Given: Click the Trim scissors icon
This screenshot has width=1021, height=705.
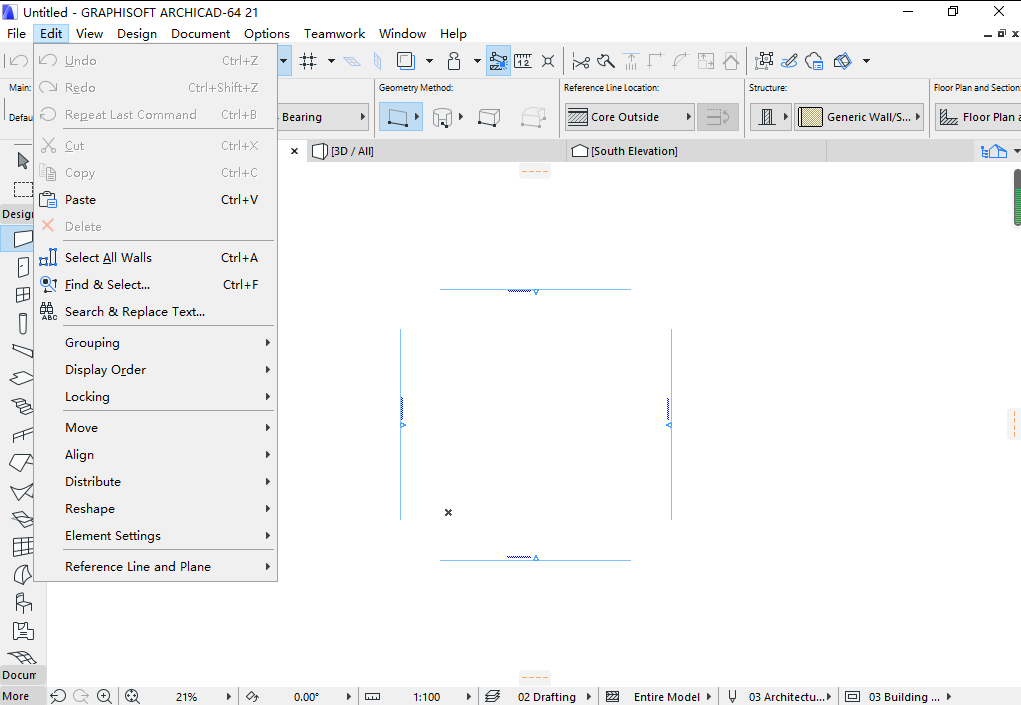Looking at the screenshot, I should click(x=581, y=61).
